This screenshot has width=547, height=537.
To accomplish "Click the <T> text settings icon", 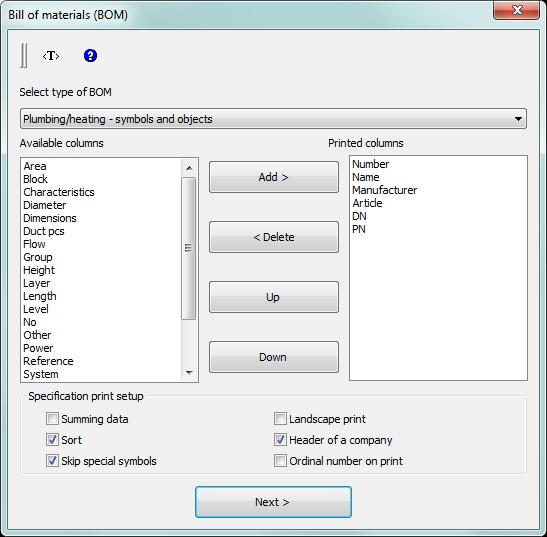I will click(51, 56).
